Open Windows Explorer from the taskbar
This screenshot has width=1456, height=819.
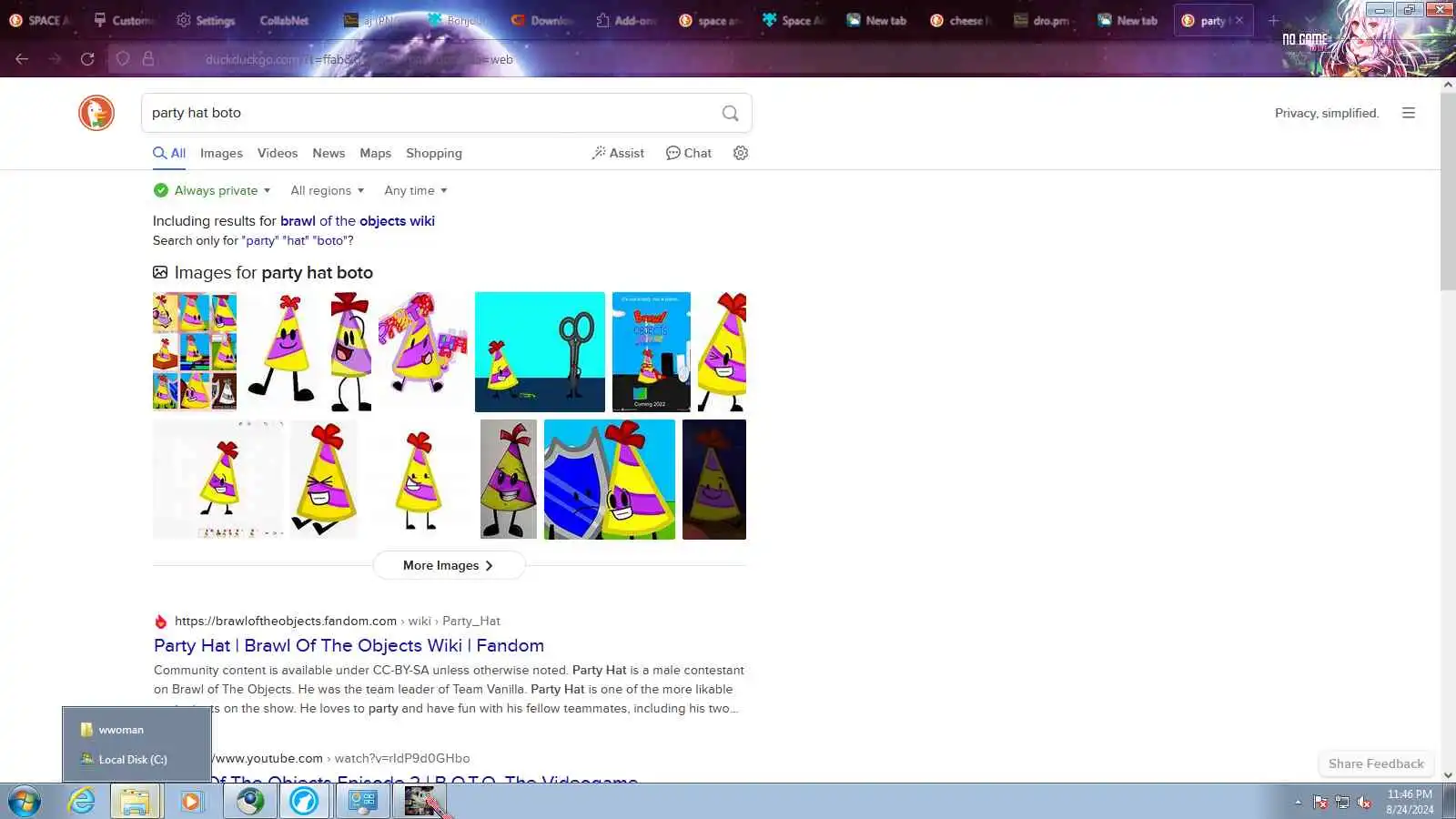(x=136, y=802)
